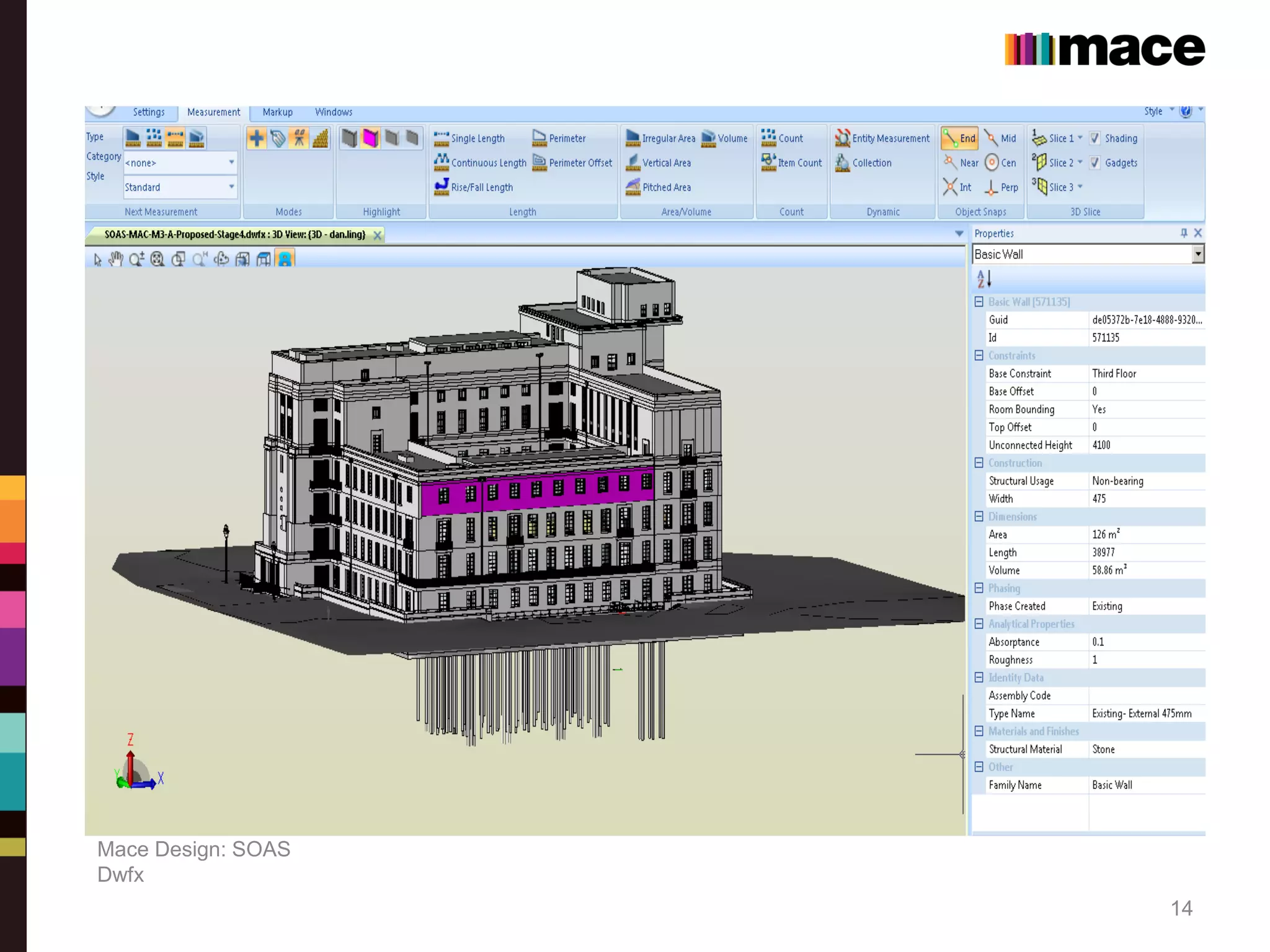Choose the first grey highlight icon

coord(350,138)
